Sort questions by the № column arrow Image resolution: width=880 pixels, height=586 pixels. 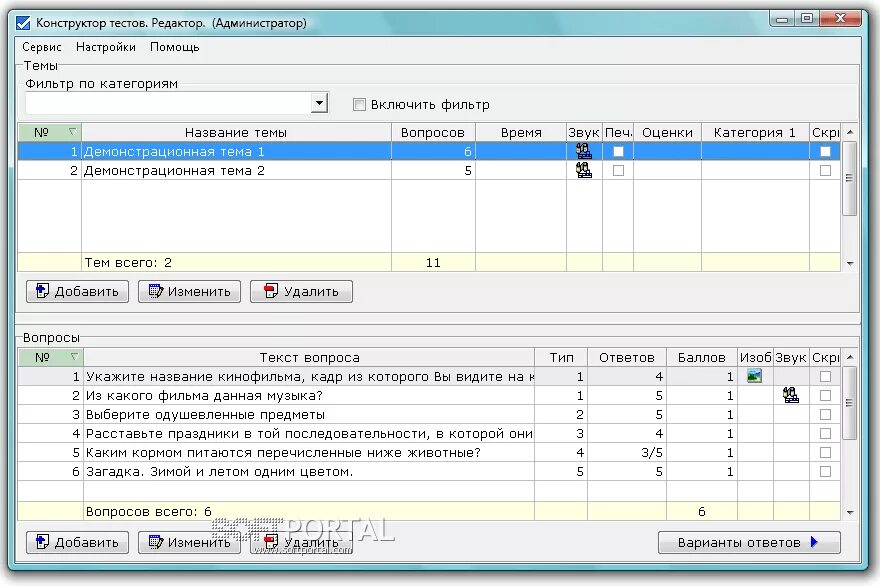[74, 356]
